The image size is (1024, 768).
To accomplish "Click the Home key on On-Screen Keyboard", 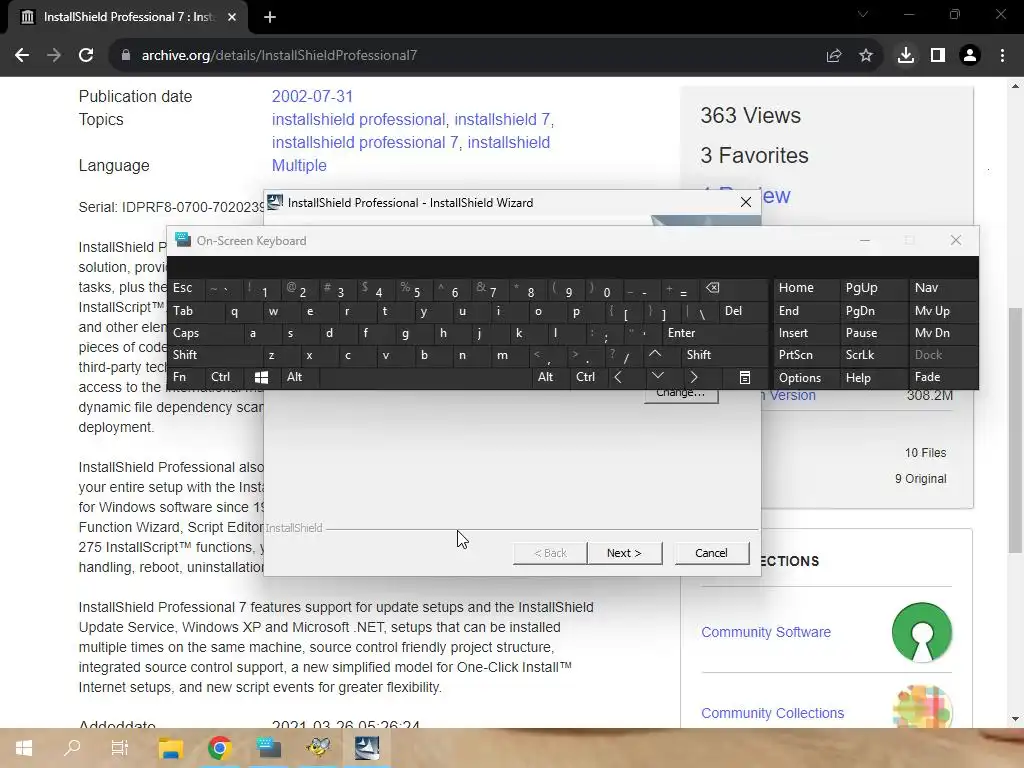I will (x=805, y=289).
